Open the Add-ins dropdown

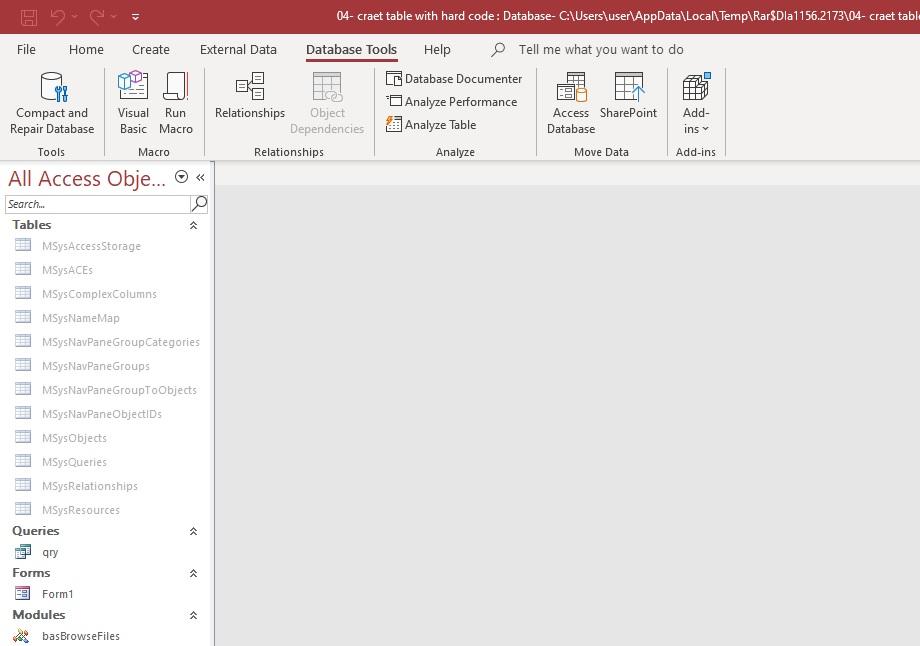(696, 103)
